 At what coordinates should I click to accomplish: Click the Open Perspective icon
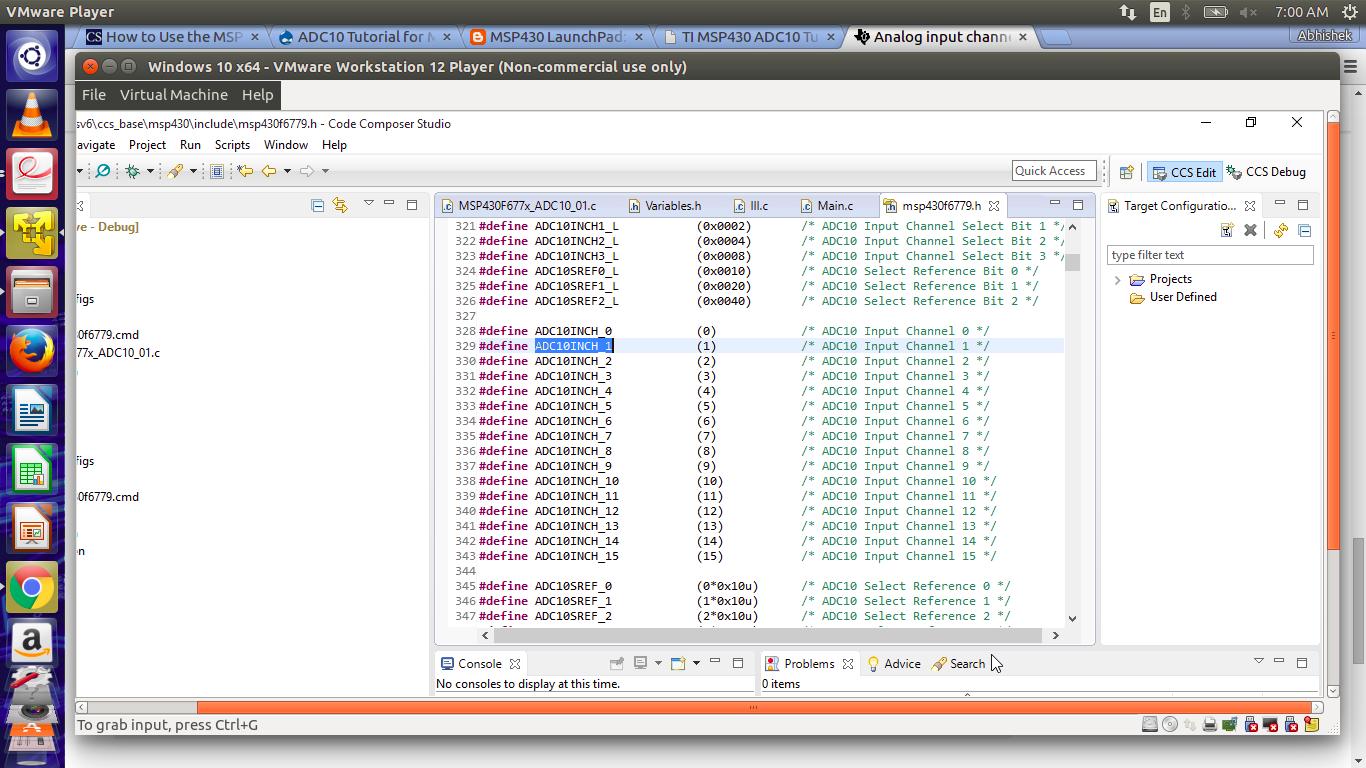click(x=1126, y=172)
